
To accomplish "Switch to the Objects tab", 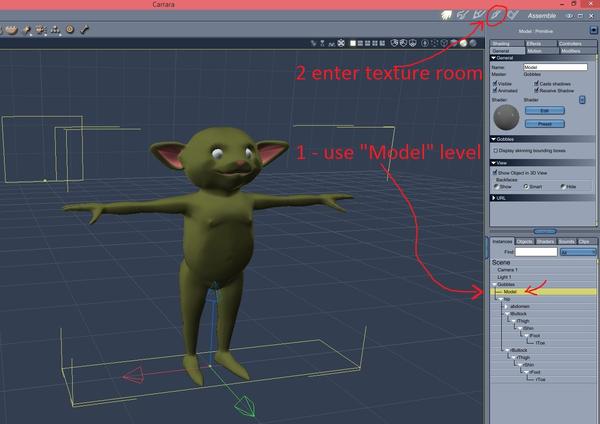I will tap(524, 241).
